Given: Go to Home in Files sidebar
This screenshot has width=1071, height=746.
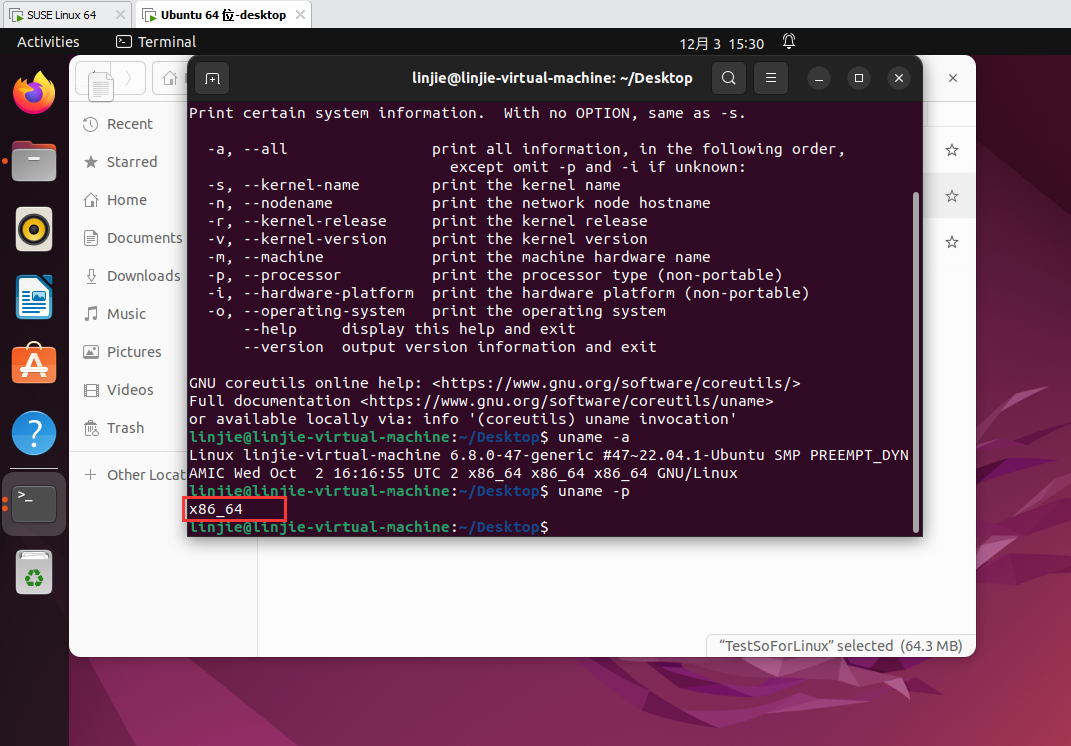Looking at the screenshot, I should tap(129, 200).
